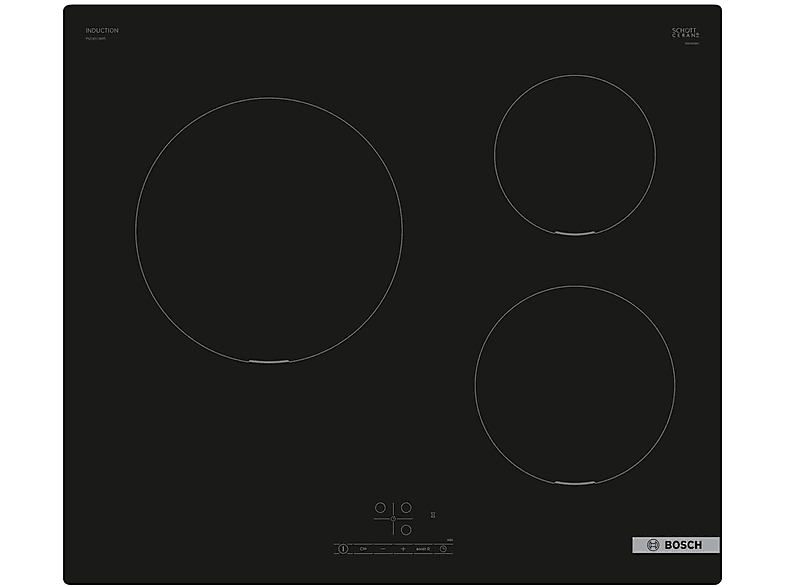This screenshot has width=786, height=587.
Task: Tap the boost function key
Action: (421, 549)
